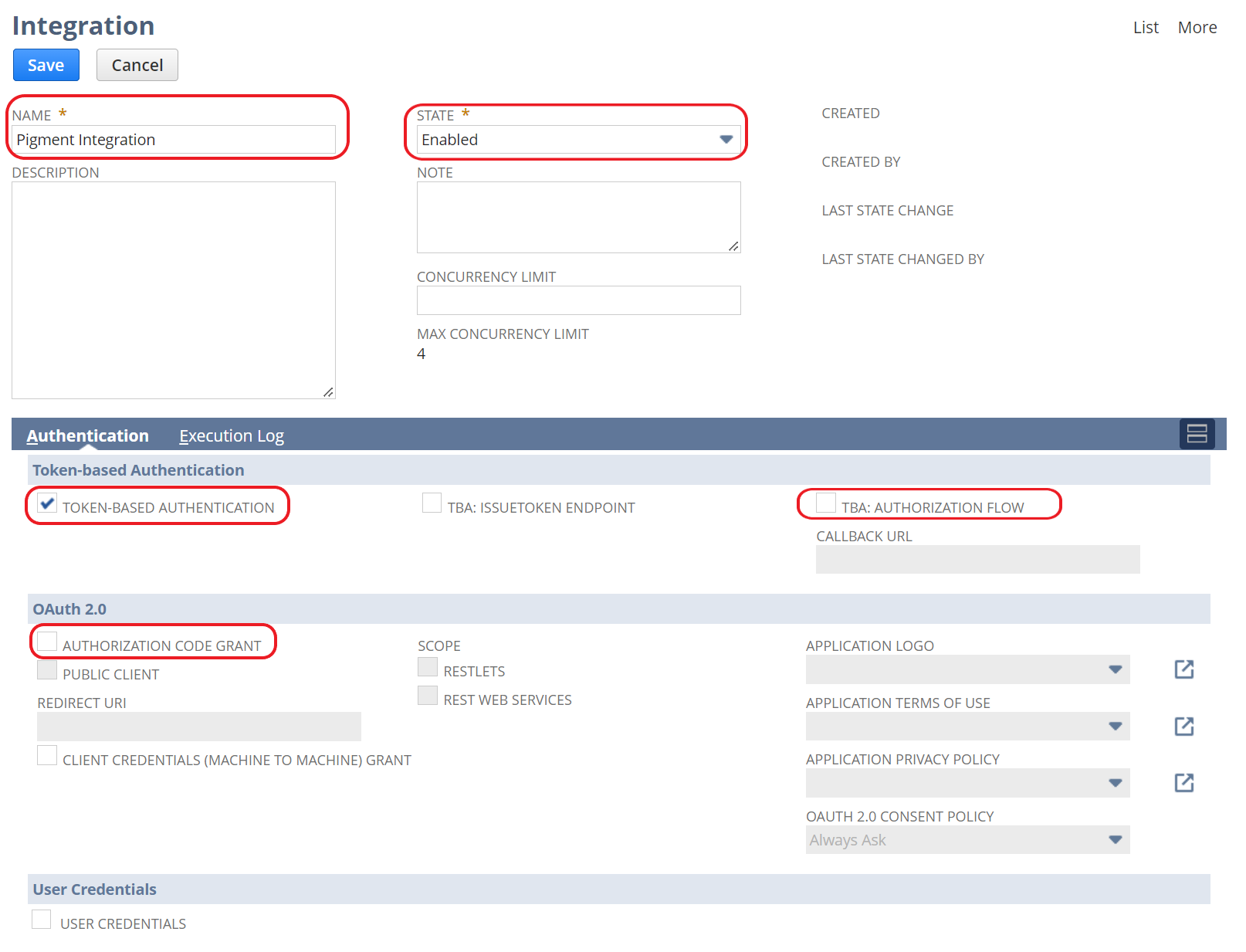Expand the Application Privacy Policy dropdown
Image resolution: width=1246 pixels, height=952 pixels.
(968, 783)
